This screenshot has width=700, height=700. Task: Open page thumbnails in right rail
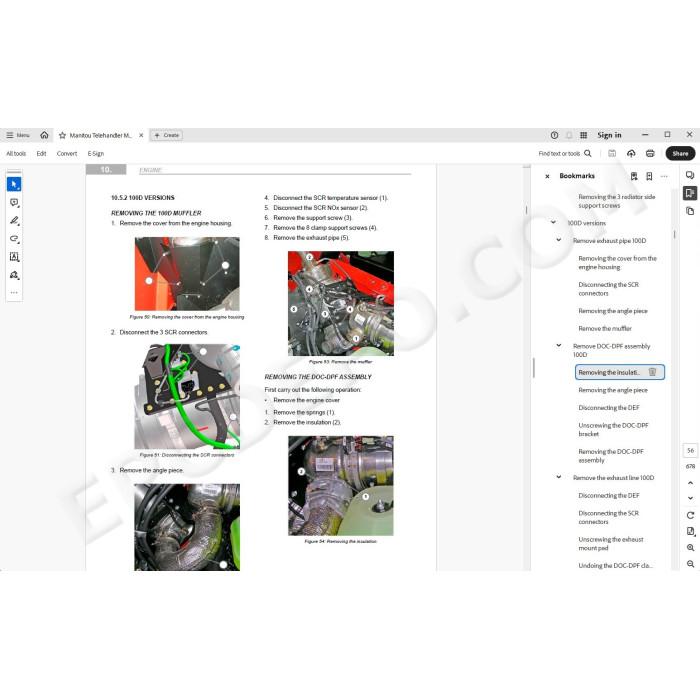[690, 211]
